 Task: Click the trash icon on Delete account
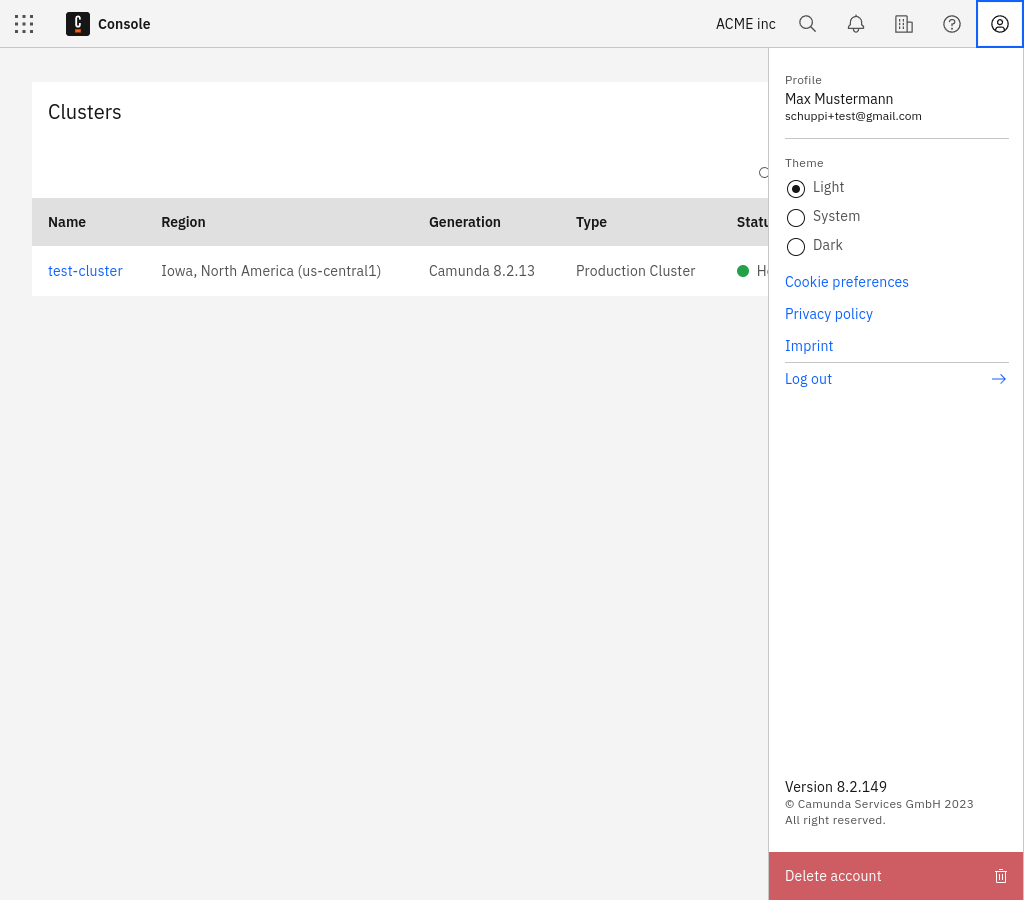[x=1000, y=876]
